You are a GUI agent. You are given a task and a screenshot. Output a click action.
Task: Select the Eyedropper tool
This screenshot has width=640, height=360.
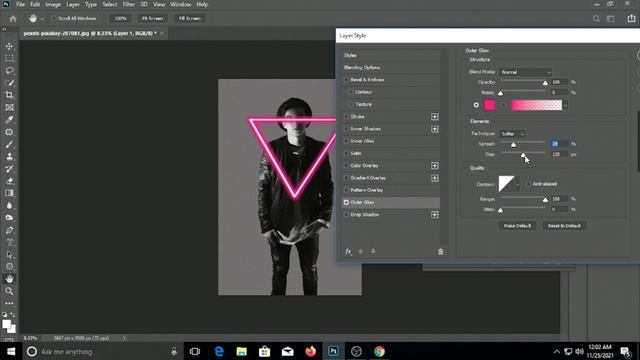tap(9, 120)
